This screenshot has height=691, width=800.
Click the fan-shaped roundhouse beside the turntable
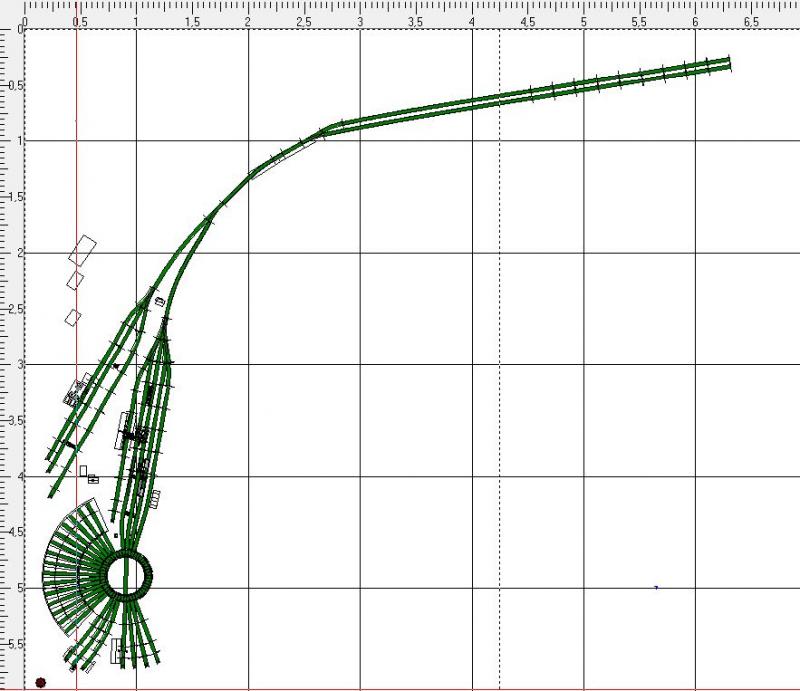pos(74,569)
